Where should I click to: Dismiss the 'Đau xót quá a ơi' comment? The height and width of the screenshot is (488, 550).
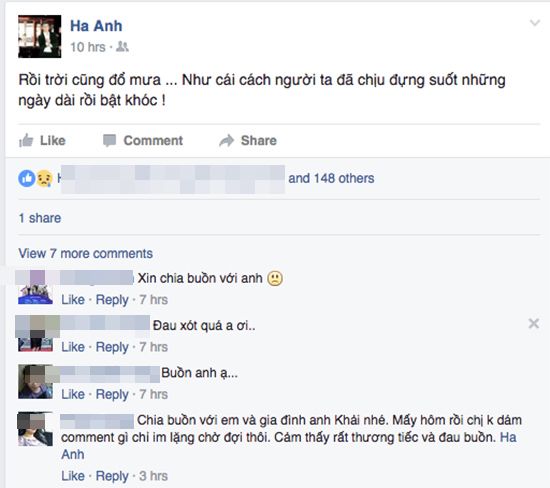534,323
